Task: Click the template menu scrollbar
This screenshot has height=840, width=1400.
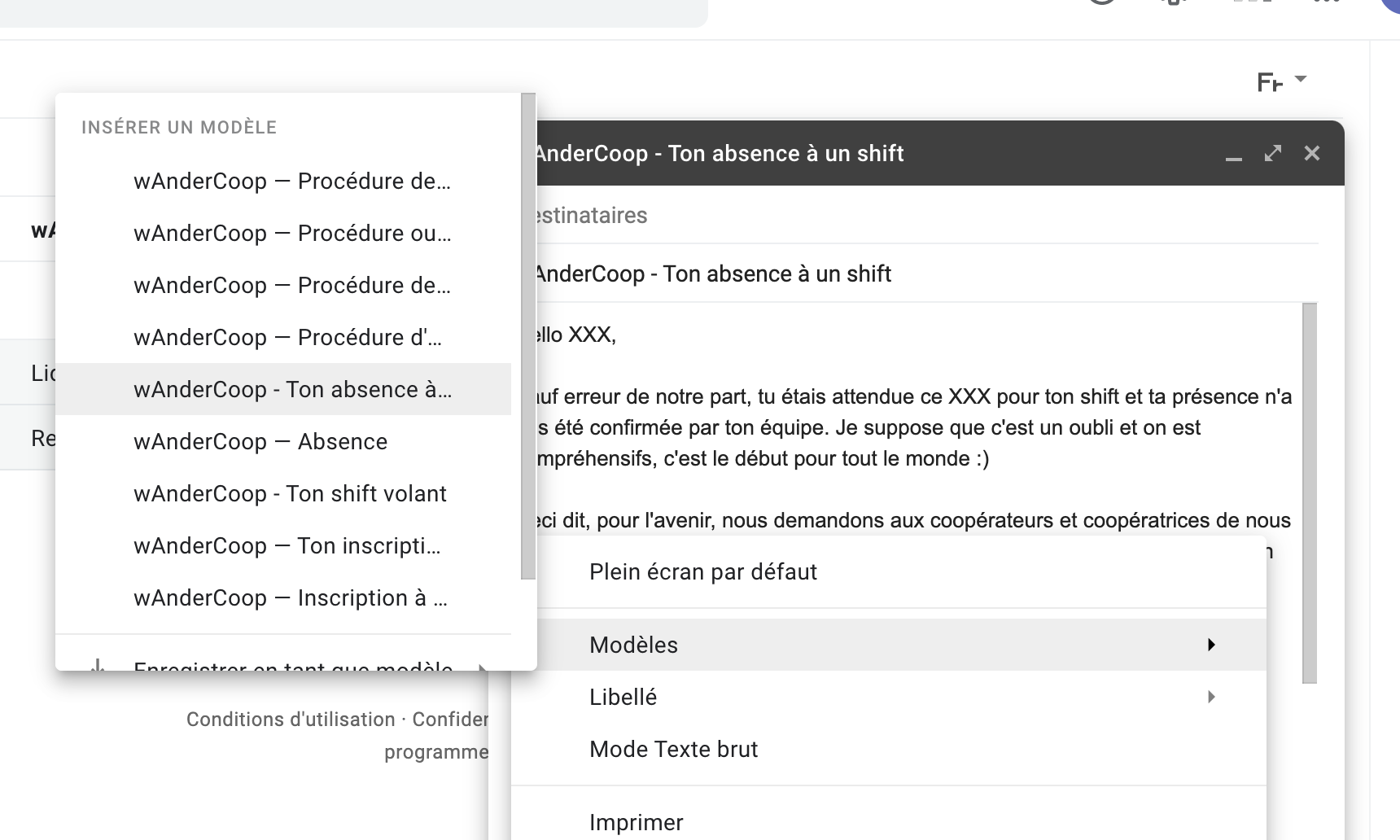Action: (x=528, y=336)
